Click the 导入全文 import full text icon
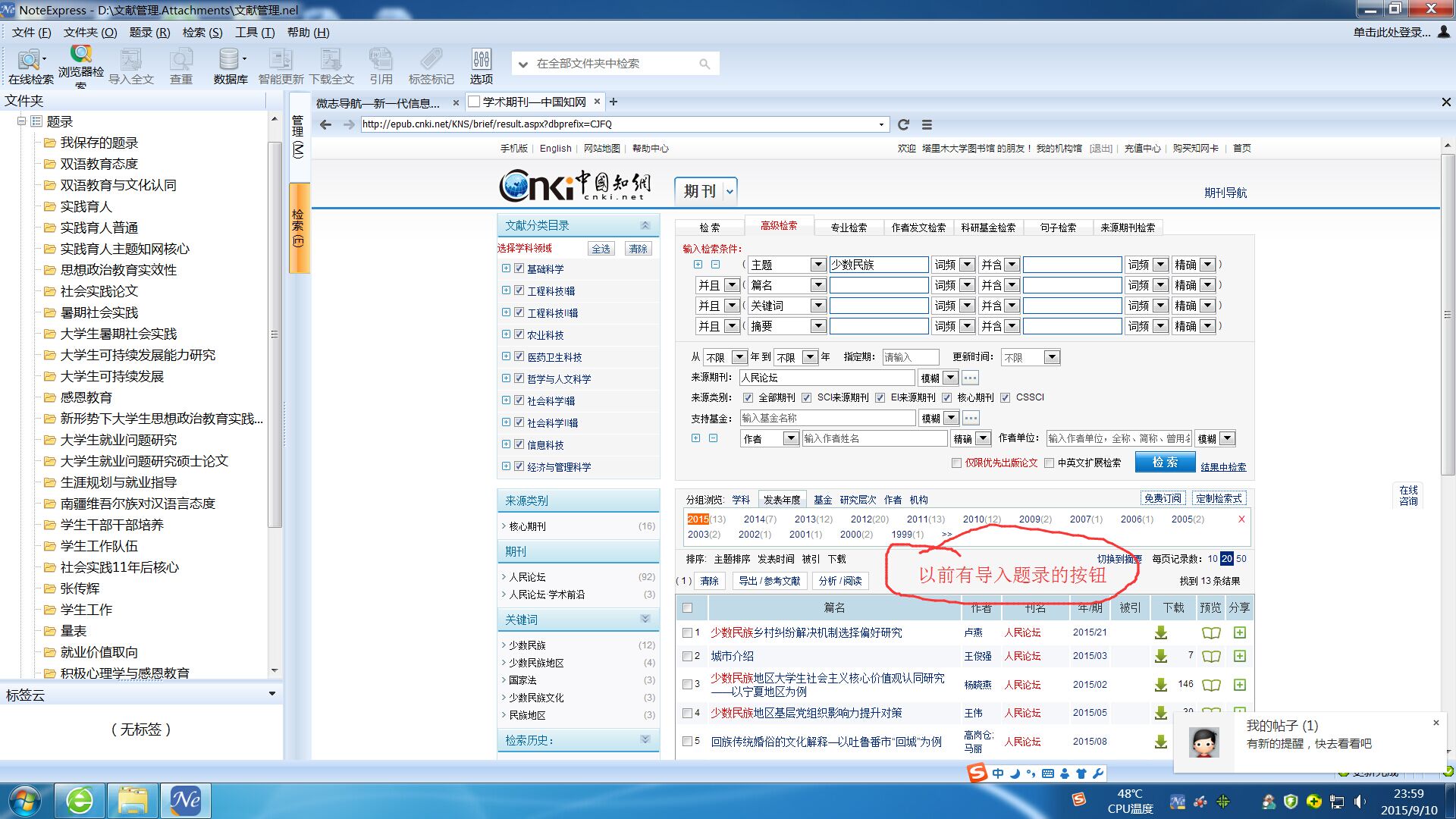1456x819 pixels. [130, 66]
